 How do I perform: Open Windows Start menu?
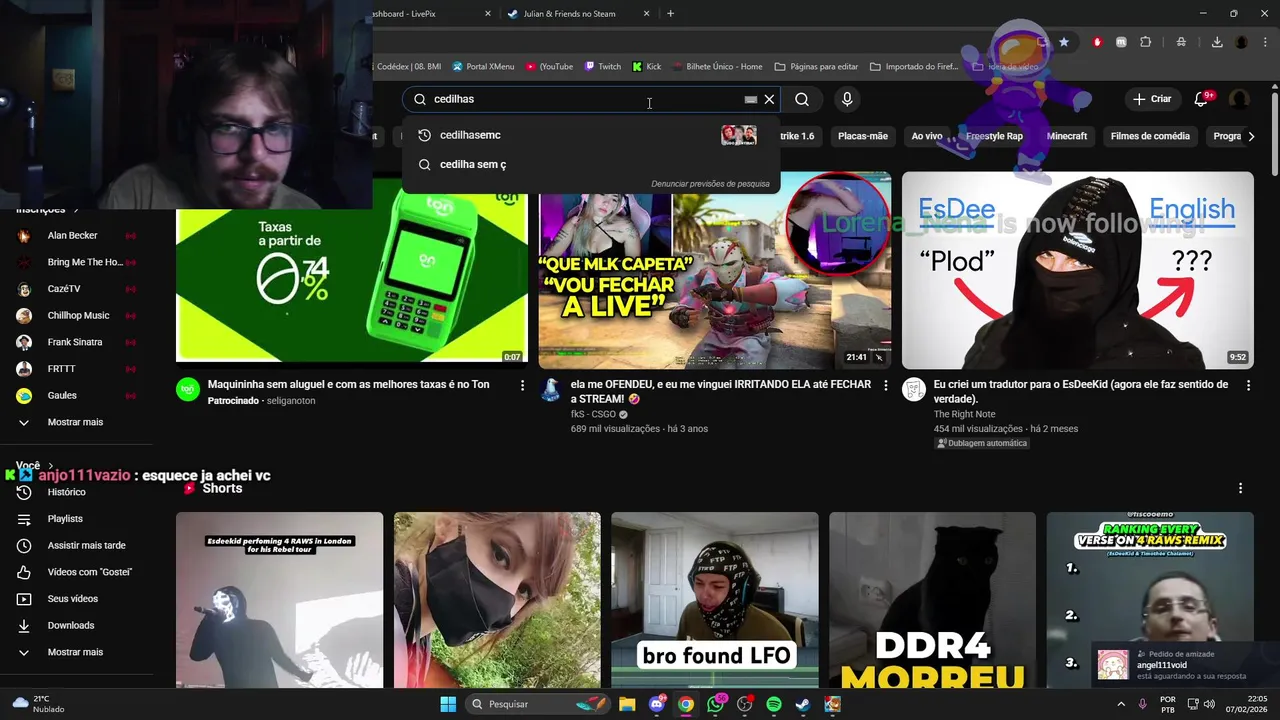(x=448, y=704)
